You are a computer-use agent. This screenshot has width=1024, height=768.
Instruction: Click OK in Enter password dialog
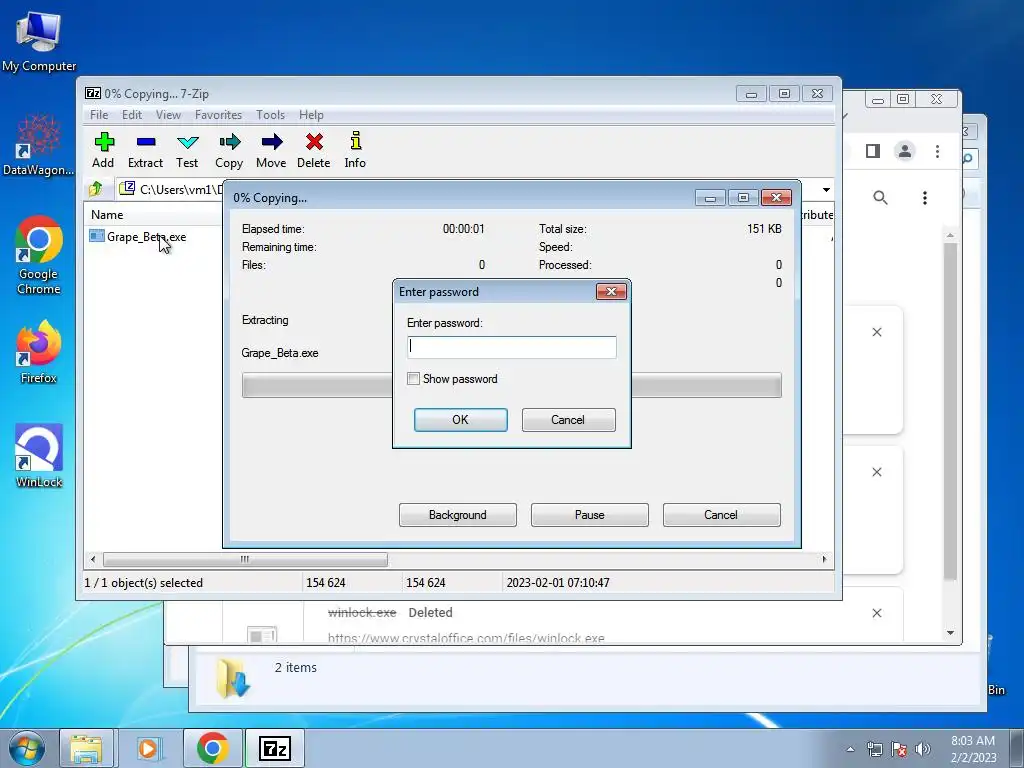460,420
